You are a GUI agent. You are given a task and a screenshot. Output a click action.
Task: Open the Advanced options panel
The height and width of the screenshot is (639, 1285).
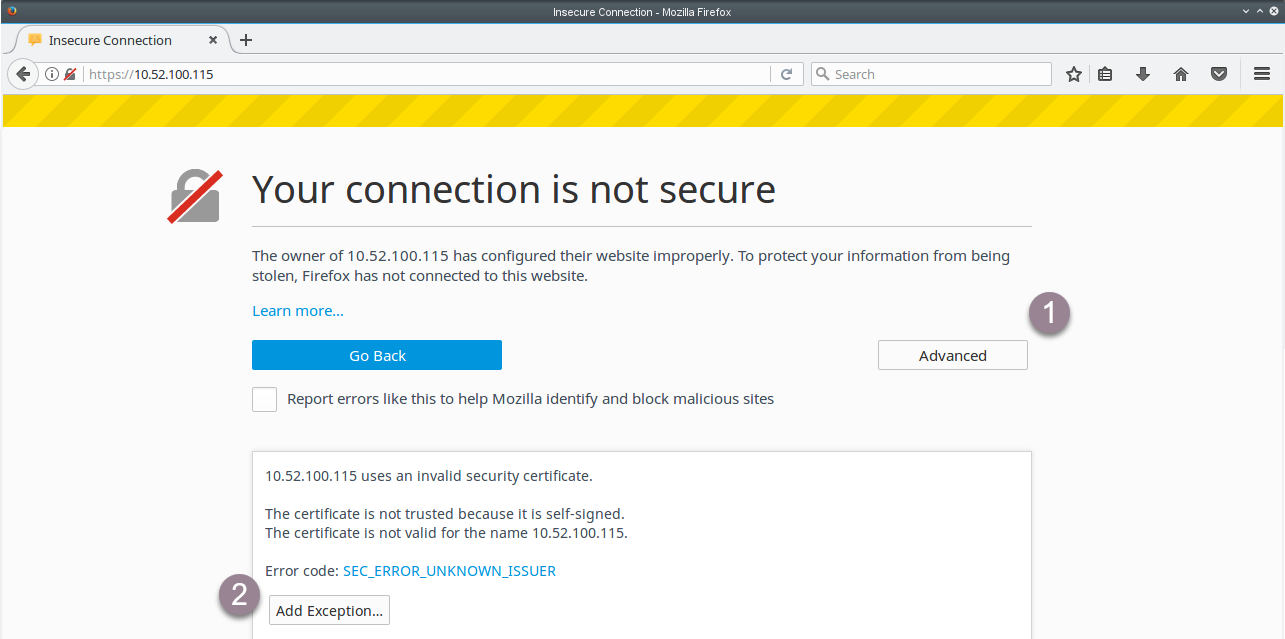tap(951, 355)
